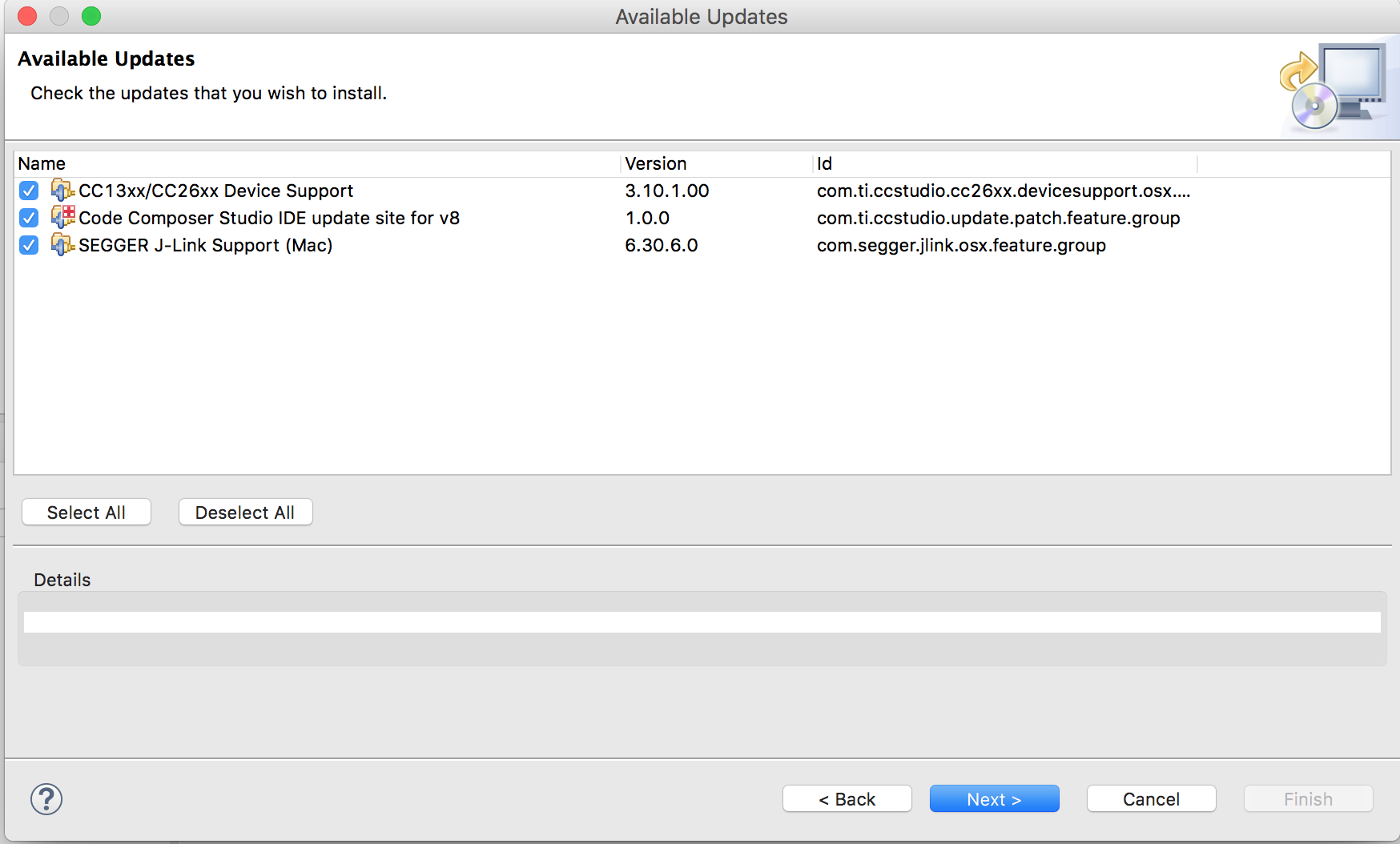Click version value 6.30.6.0

click(x=662, y=245)
